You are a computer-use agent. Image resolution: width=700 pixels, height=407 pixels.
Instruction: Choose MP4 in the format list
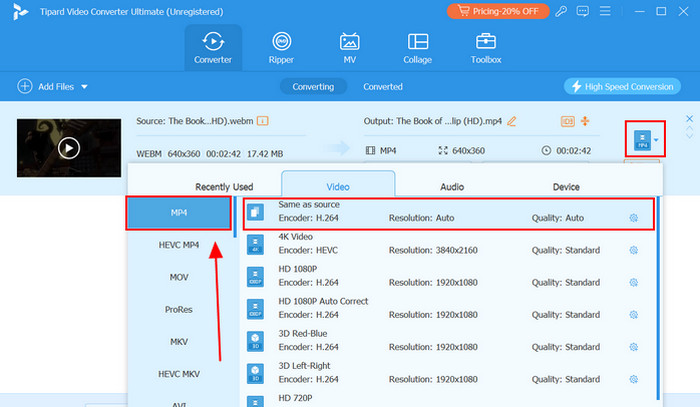(x=179, y=213)
